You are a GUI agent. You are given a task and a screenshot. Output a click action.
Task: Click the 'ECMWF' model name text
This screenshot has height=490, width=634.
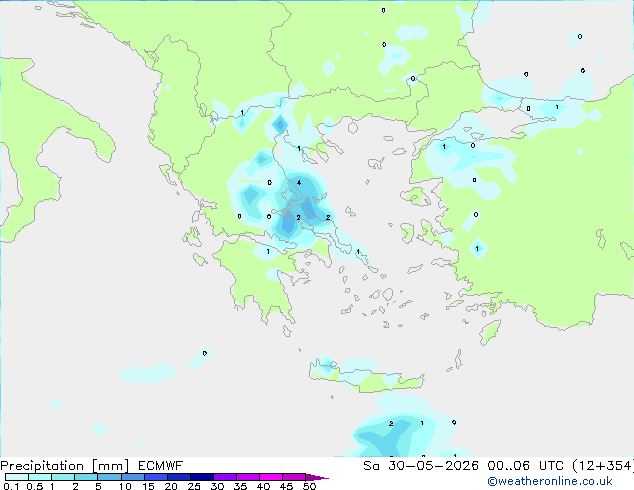tap(160, 466)
